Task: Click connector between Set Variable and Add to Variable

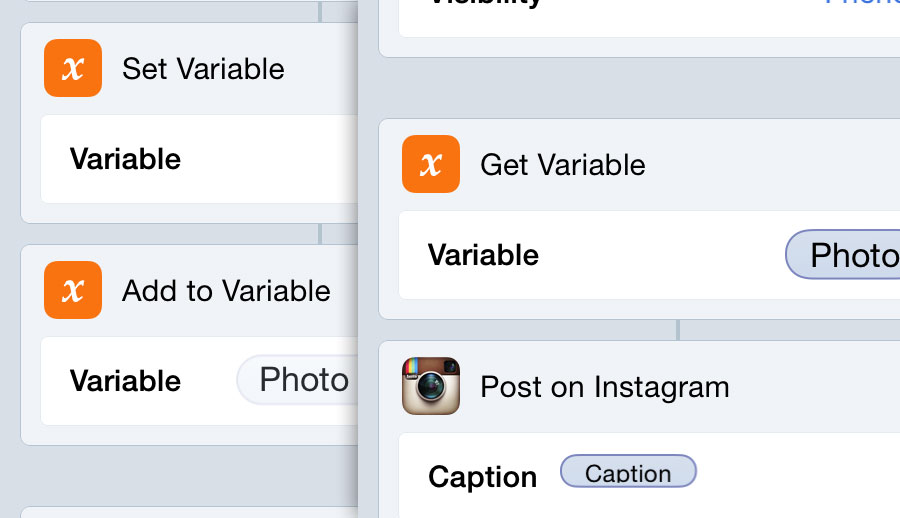Action: (x=320, y=234)
